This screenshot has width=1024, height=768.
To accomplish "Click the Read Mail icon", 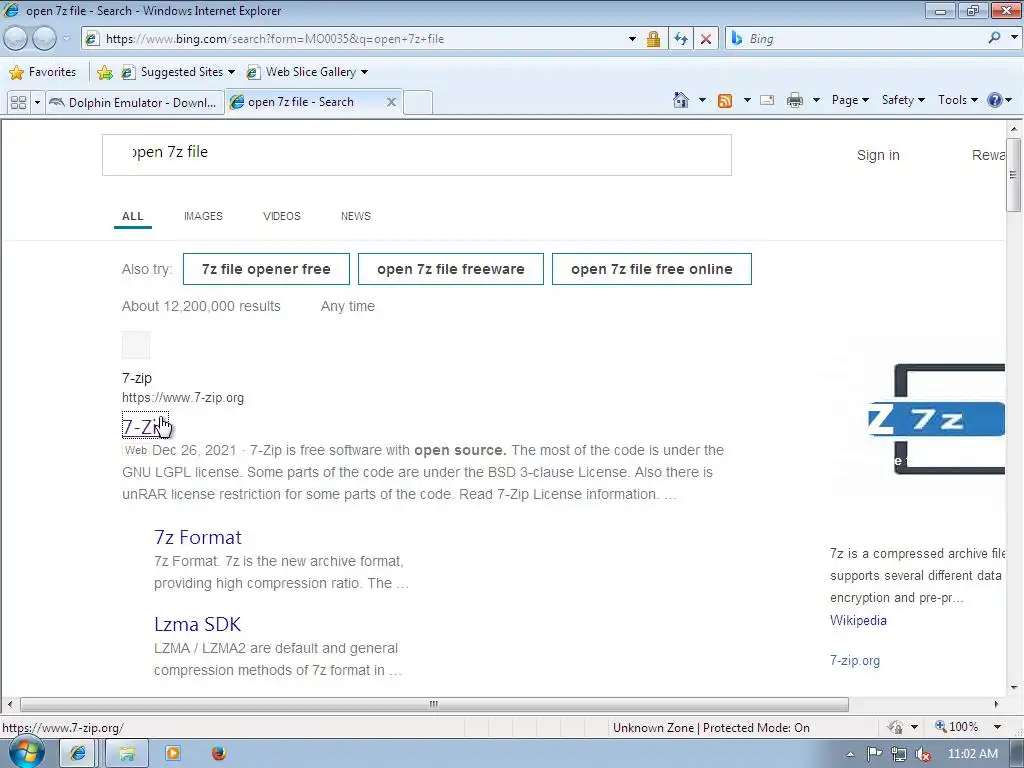I will tap(767, 100).
